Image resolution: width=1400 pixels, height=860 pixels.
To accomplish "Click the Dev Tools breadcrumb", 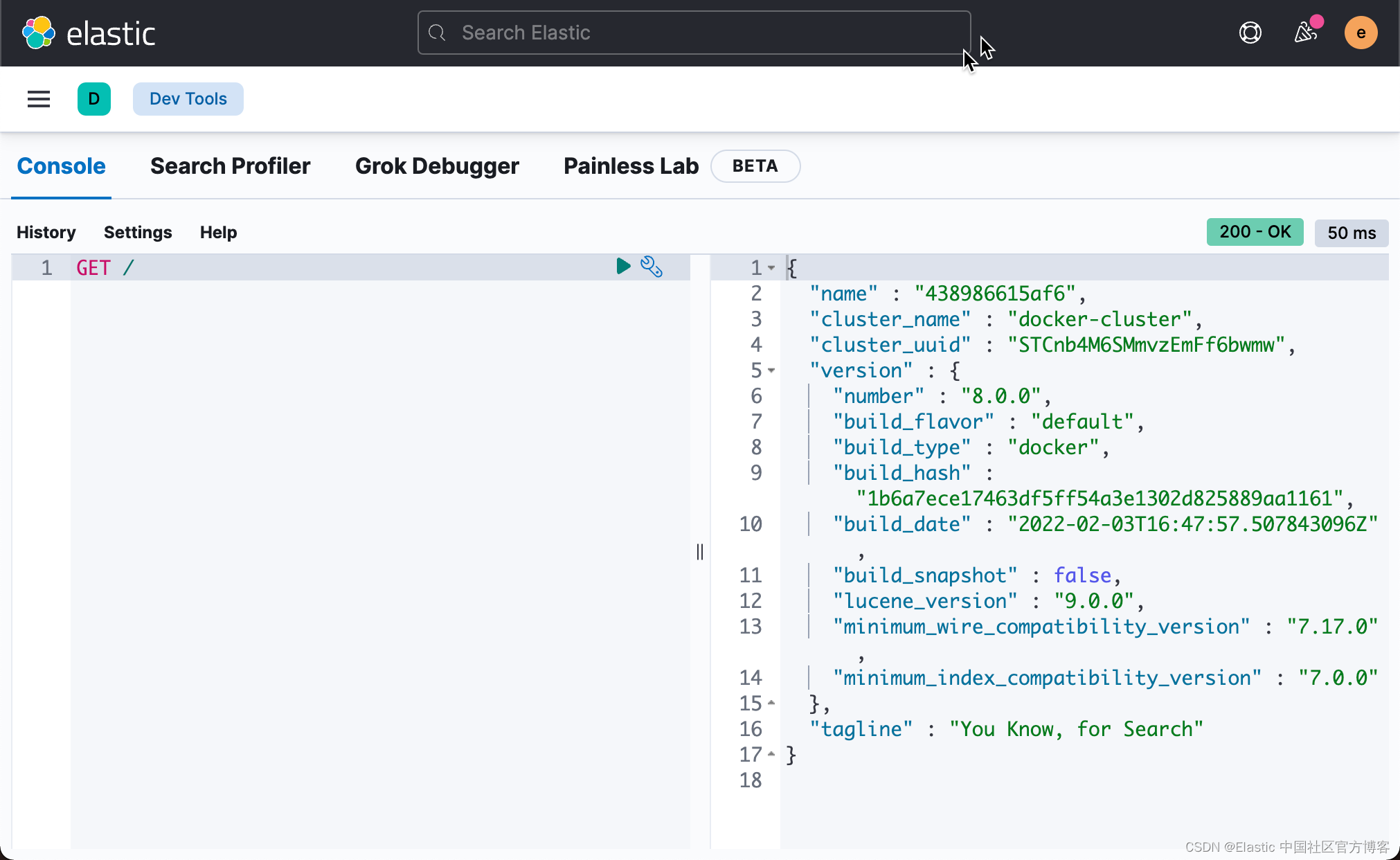I will click(x=188, y=98).
